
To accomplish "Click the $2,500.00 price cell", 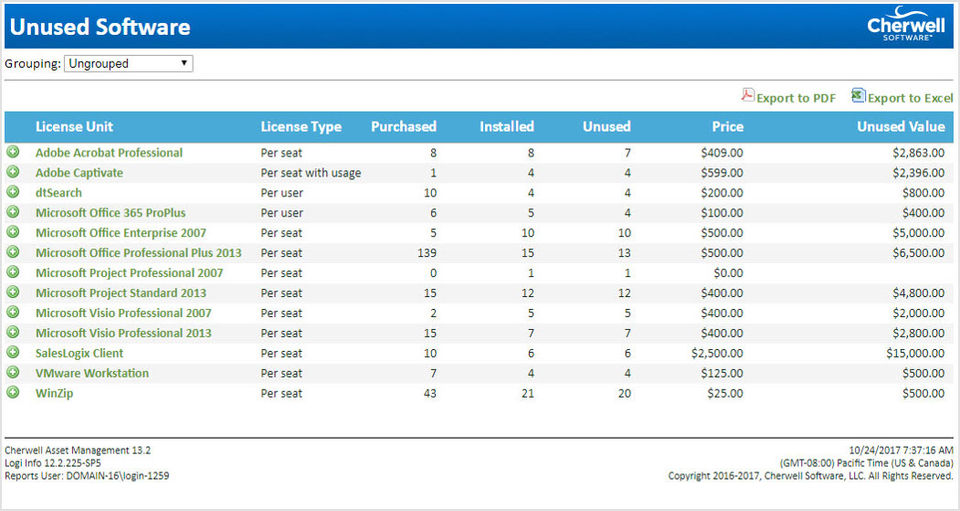I will click(x=717, y=353).
